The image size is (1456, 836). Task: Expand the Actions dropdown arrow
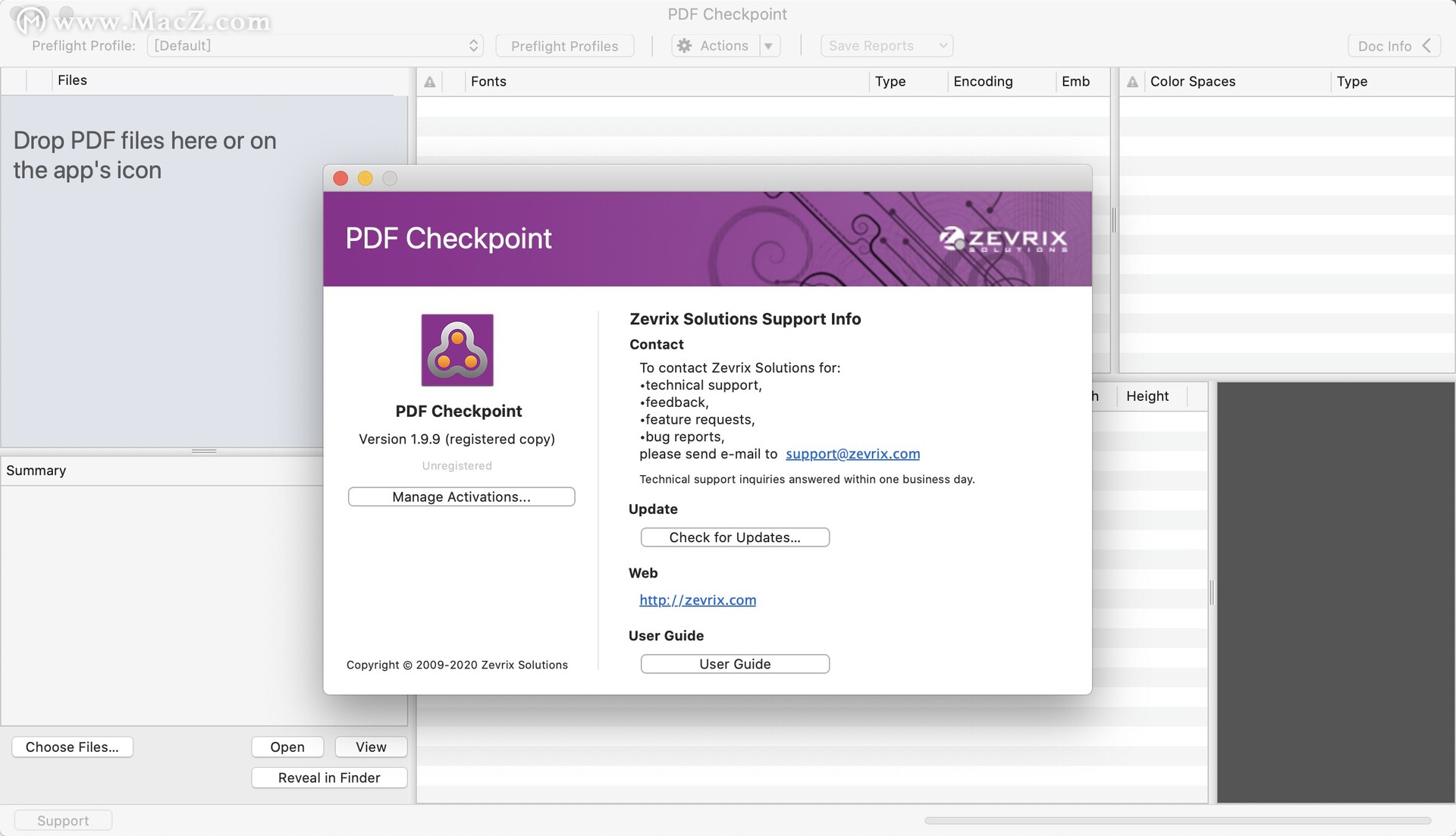770,44
